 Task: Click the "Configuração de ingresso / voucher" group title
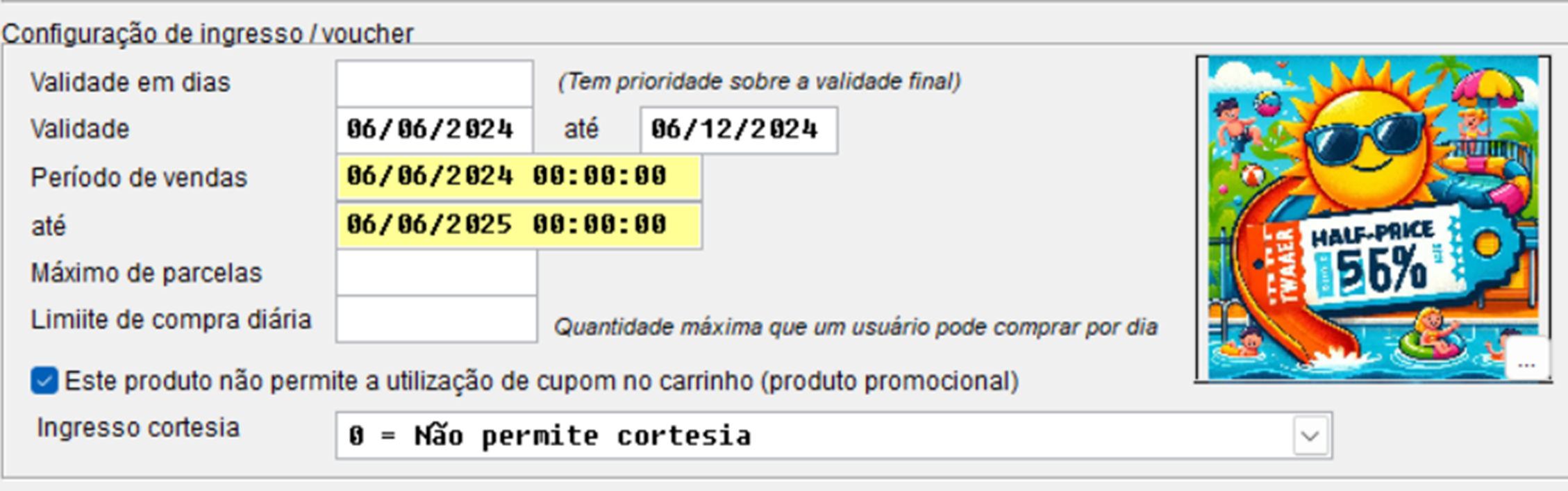pos(208,33)
